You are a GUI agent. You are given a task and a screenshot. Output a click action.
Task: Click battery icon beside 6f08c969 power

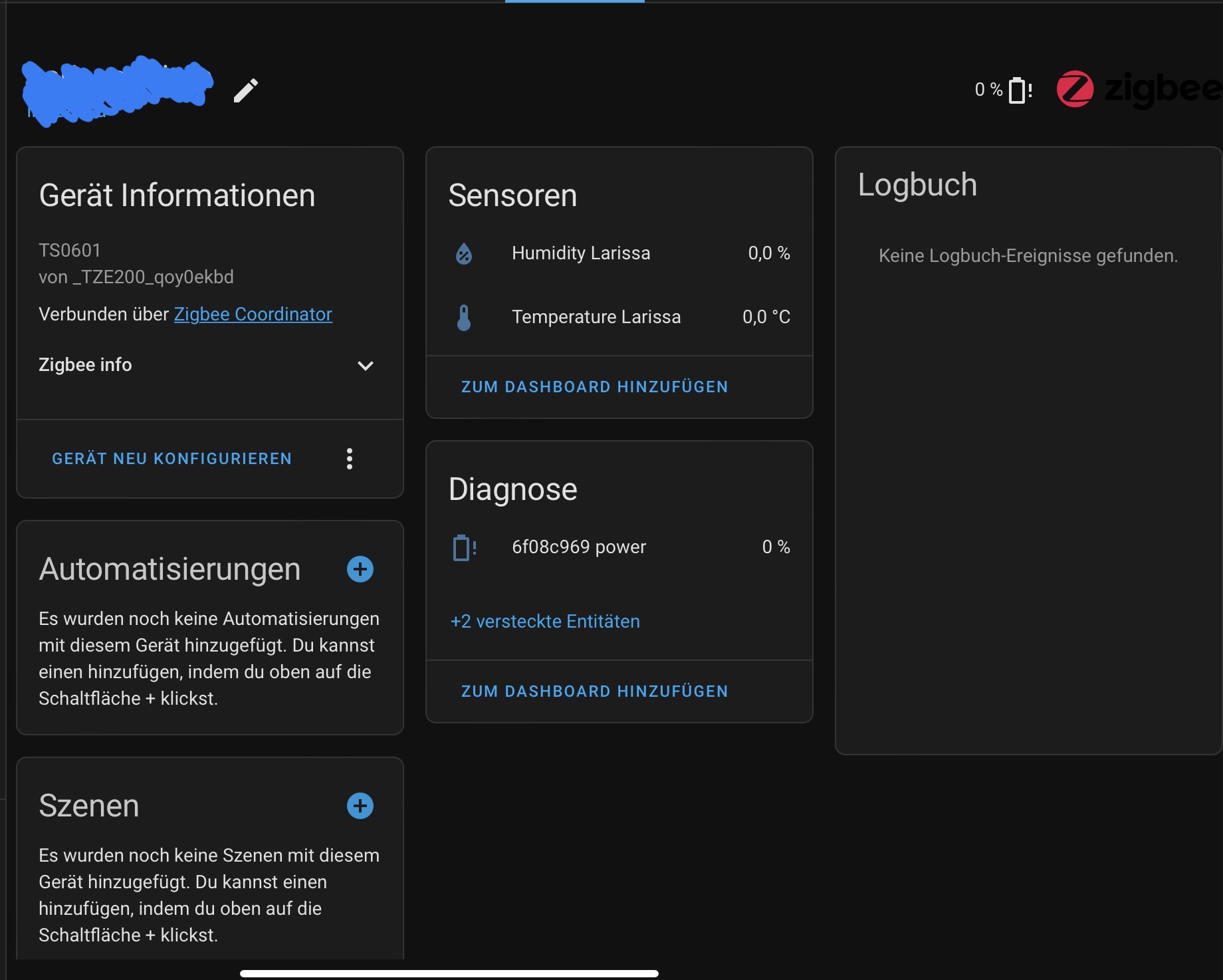[465, 548]
